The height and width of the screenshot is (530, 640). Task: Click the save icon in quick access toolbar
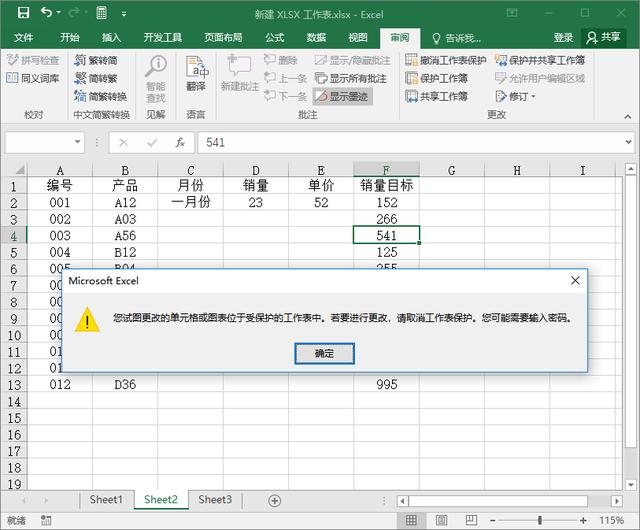22,12
